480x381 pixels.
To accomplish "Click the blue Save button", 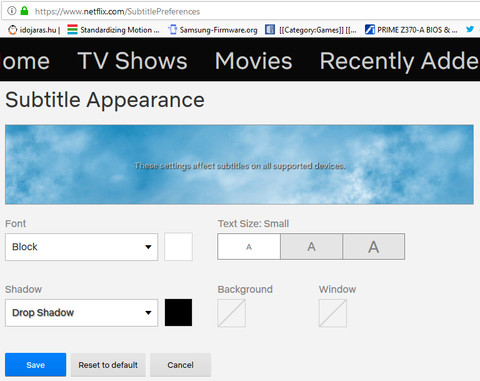I will (36, 365).
